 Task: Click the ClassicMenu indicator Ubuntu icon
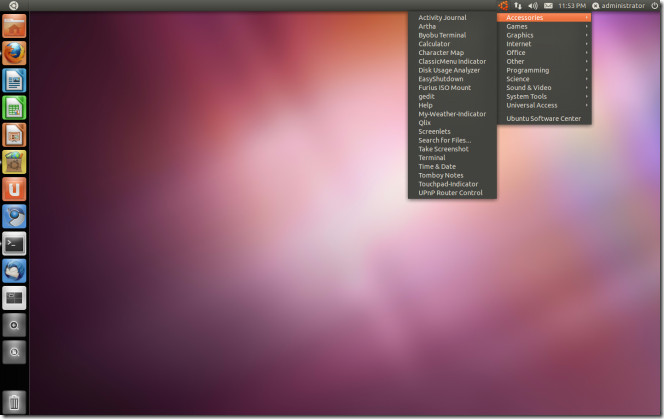[x=503, y=6]
